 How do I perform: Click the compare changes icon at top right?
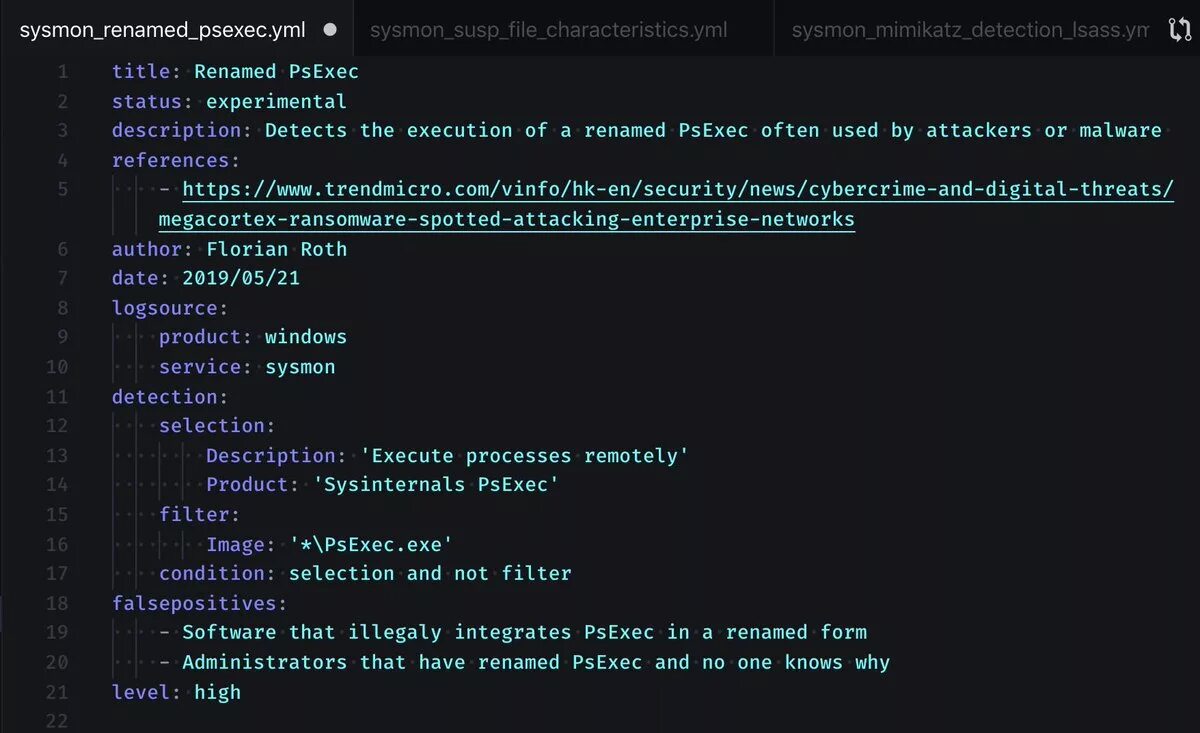click(x=1180, y=30)
